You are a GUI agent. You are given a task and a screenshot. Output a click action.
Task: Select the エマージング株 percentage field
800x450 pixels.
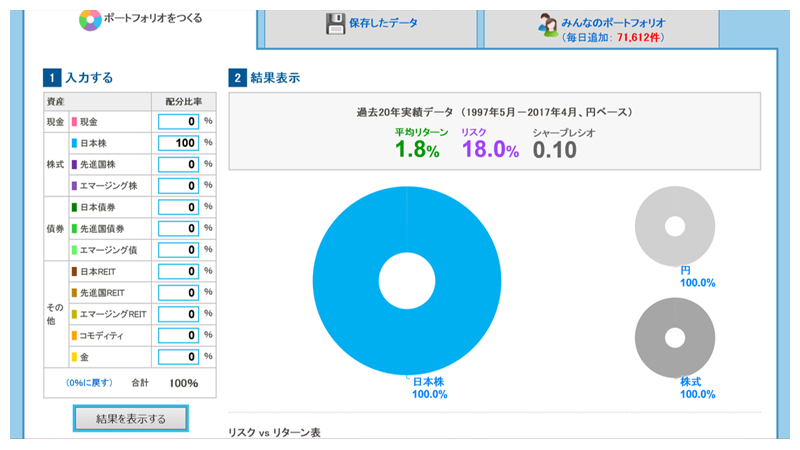[178, 186]
